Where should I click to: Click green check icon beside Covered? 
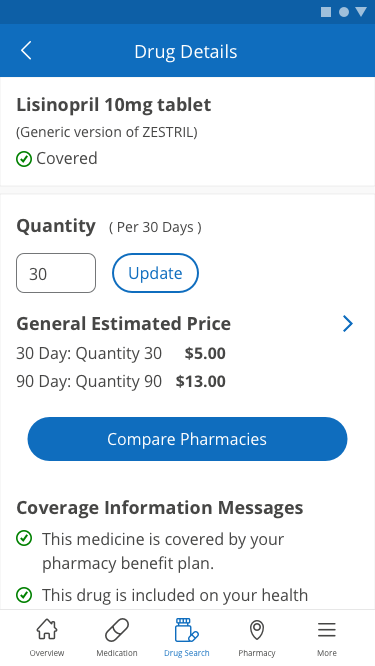(x=24, y=159)
